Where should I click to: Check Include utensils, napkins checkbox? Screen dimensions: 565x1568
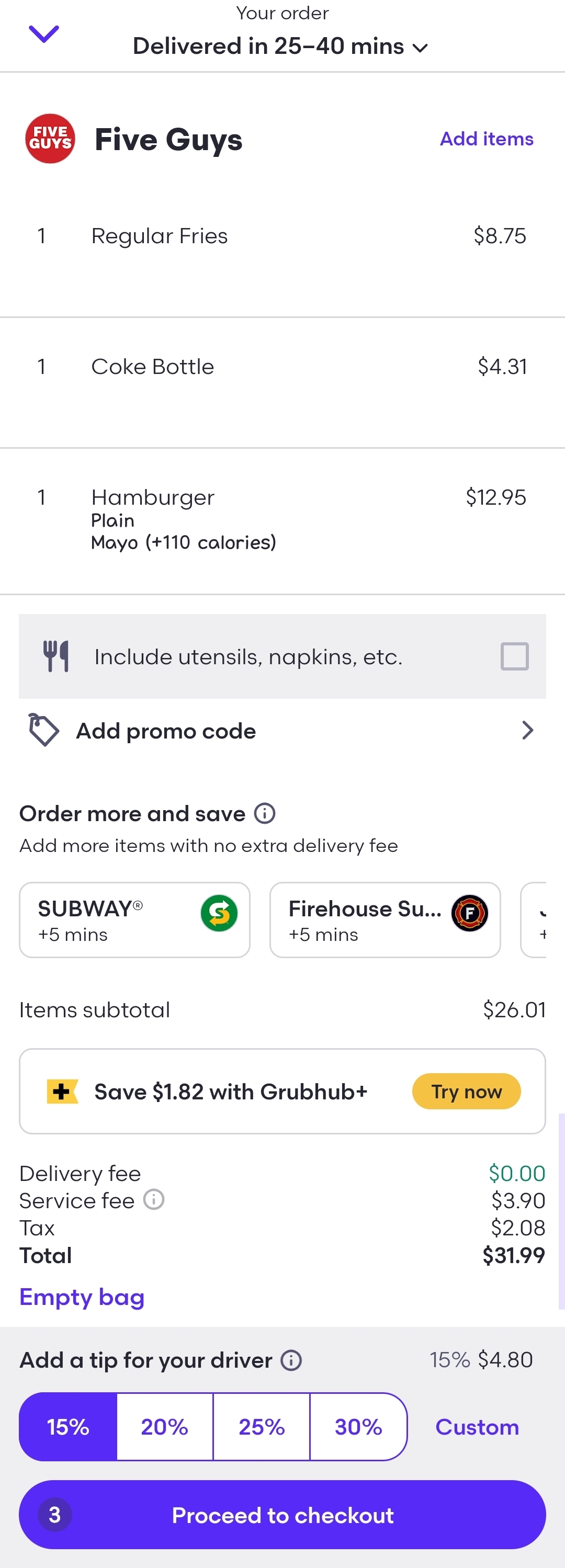click(514, 656)
